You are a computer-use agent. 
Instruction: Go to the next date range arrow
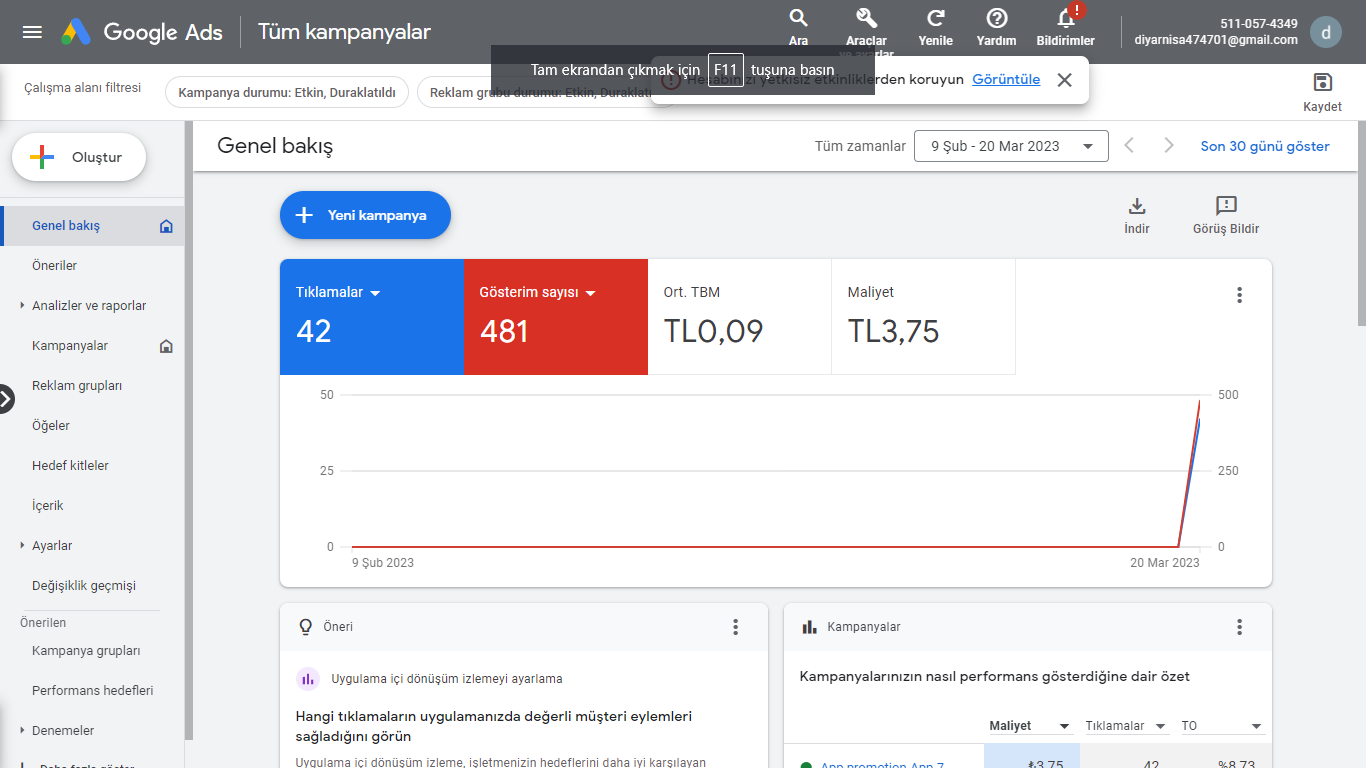1169,146
